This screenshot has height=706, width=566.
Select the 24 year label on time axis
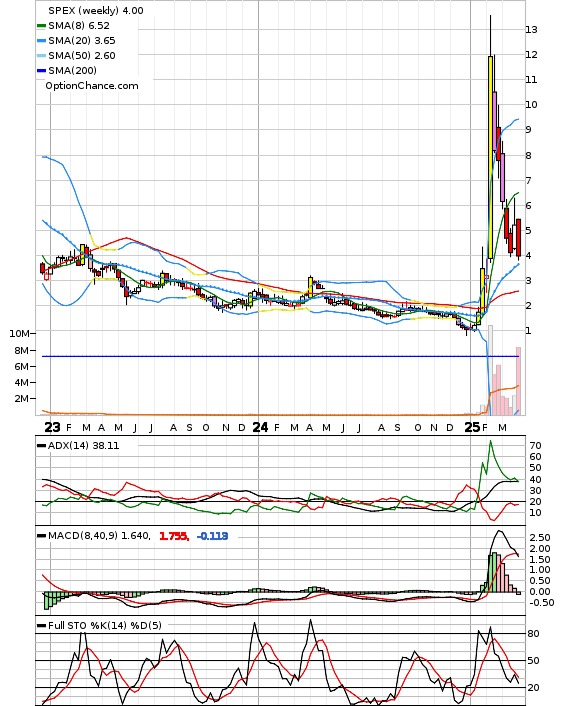[x=260, y=427]
